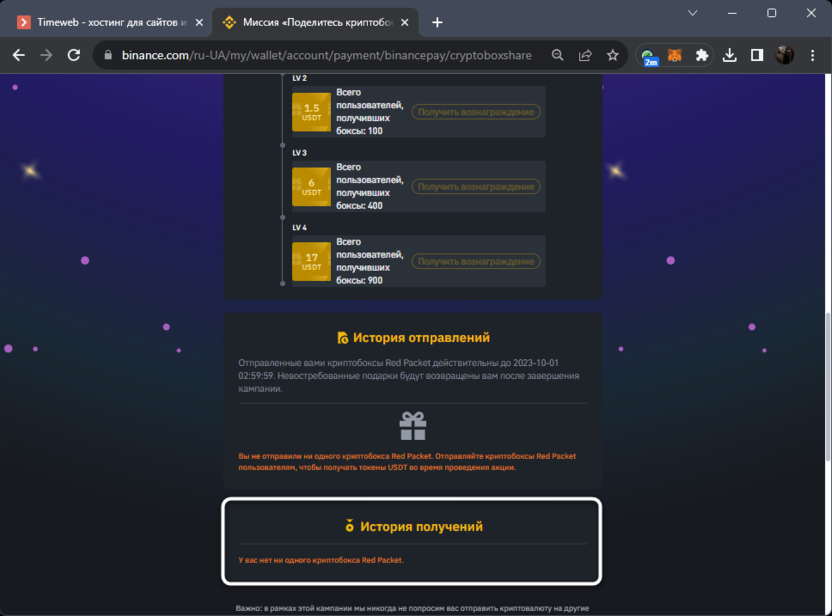Expand the tab search chevron
This screenshot has width=832, height=616.
tap(692, 13)
